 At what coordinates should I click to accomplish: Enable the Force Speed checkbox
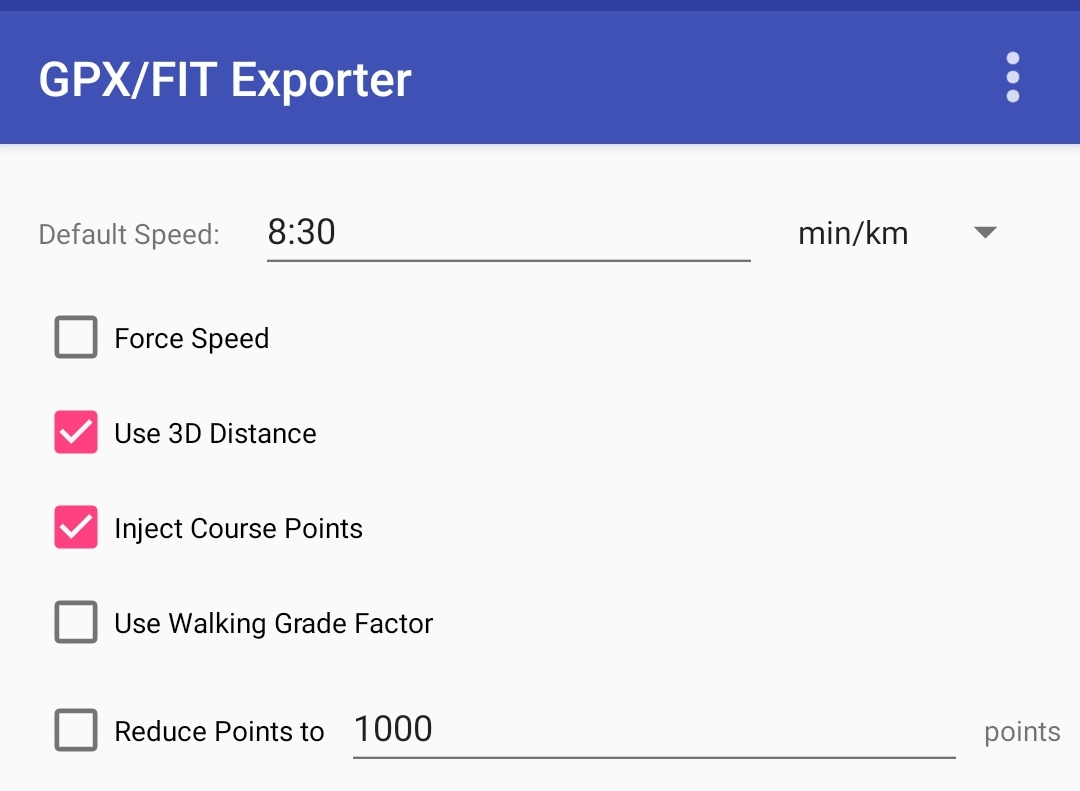pos(76,338)
